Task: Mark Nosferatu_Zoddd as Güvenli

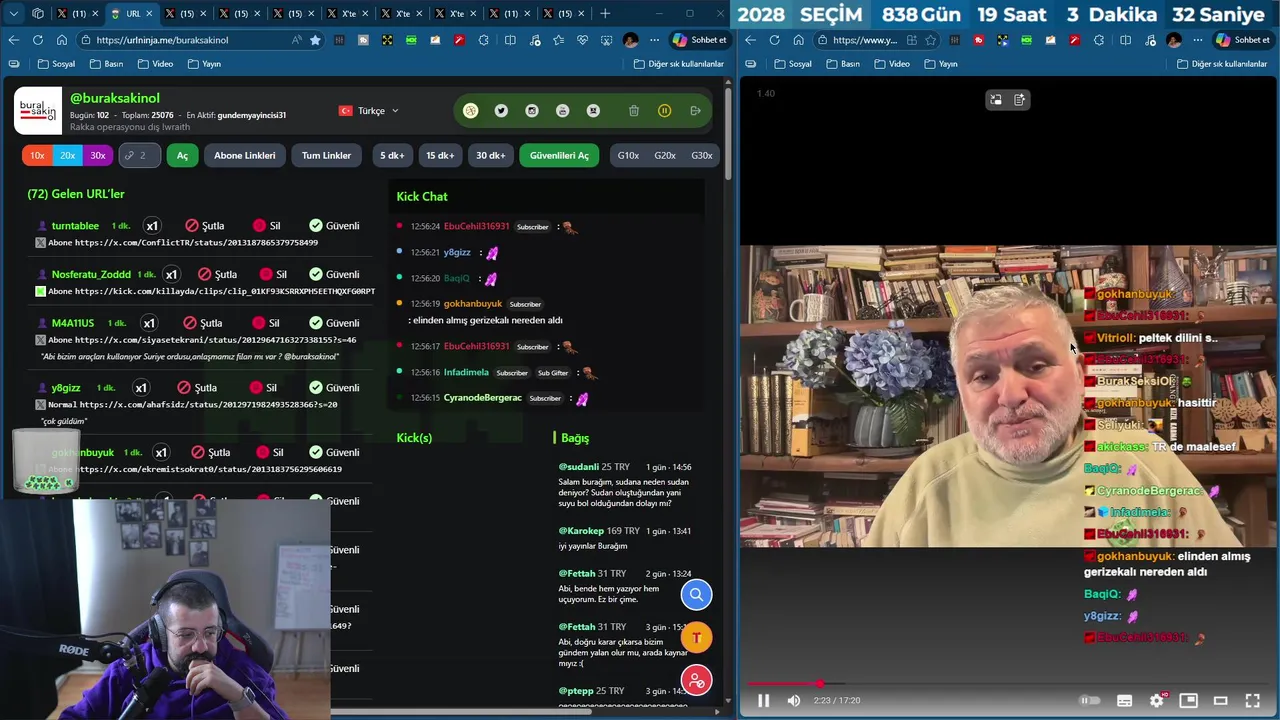Action: tap(334, 274)
